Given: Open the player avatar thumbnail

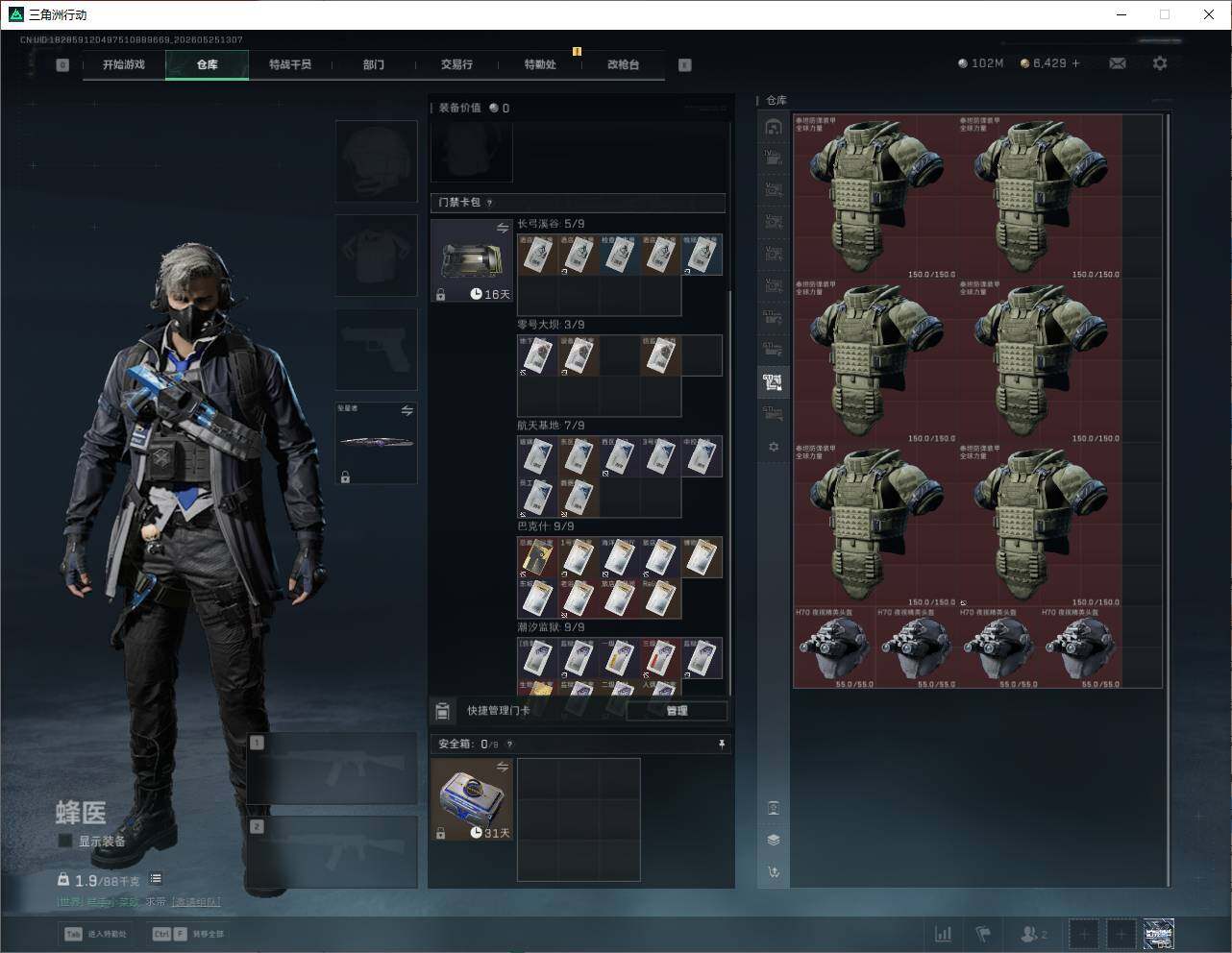Looking at the screenshot, I should (1158, 934).
